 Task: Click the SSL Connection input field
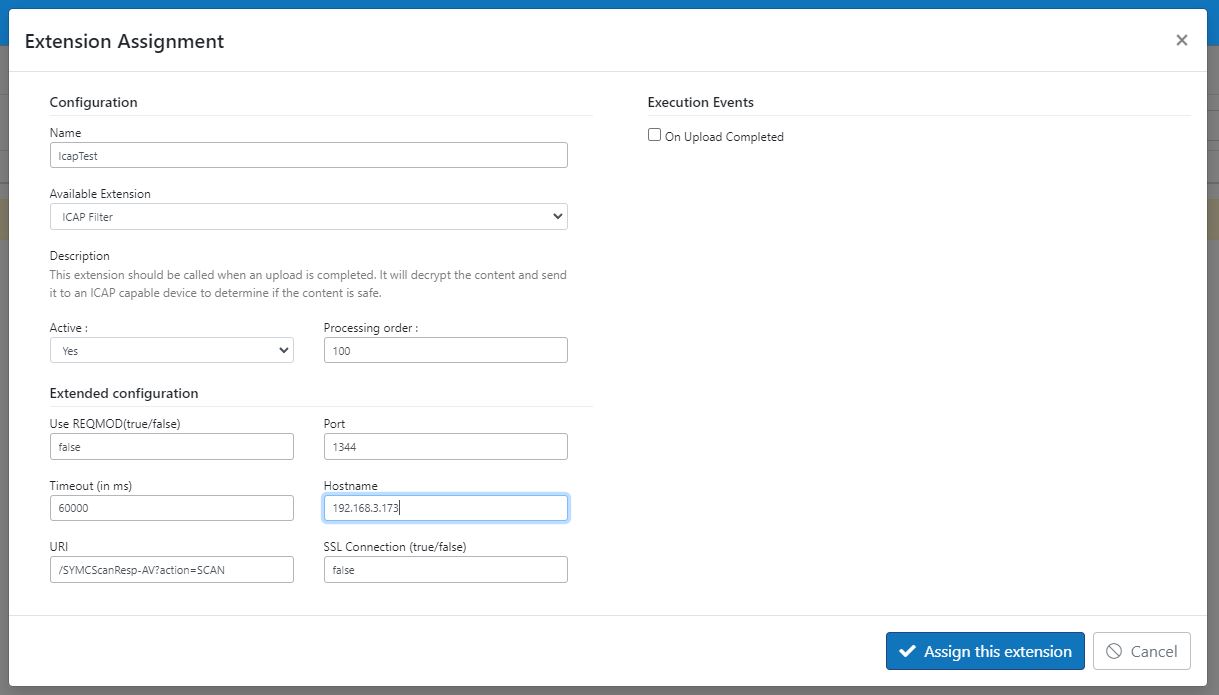(x=445, y=569)
